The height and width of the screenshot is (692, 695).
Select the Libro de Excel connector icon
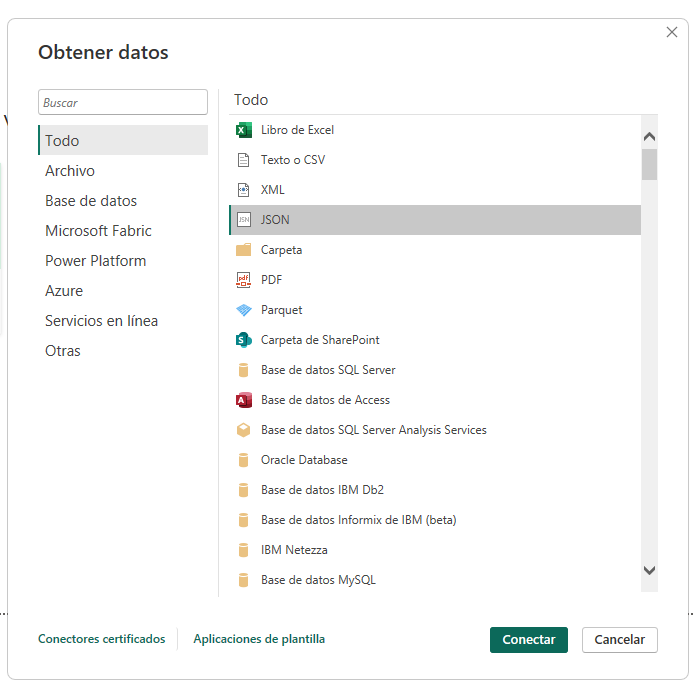coord(243,130)
